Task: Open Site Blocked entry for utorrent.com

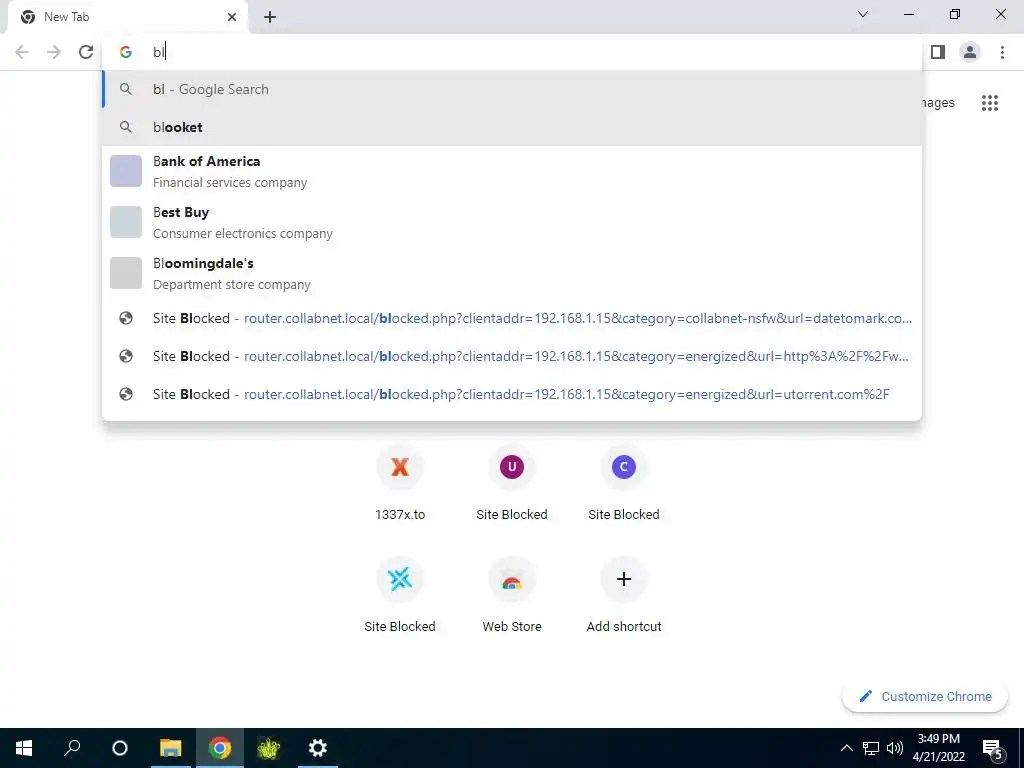Action: click(x=512, y=394)
